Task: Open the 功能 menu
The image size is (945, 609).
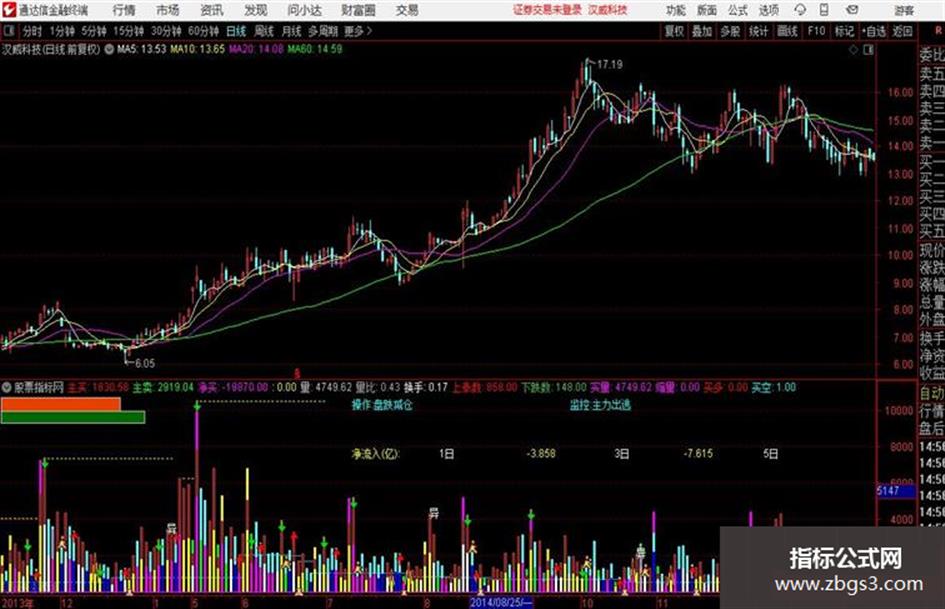Action: [676, 10]
